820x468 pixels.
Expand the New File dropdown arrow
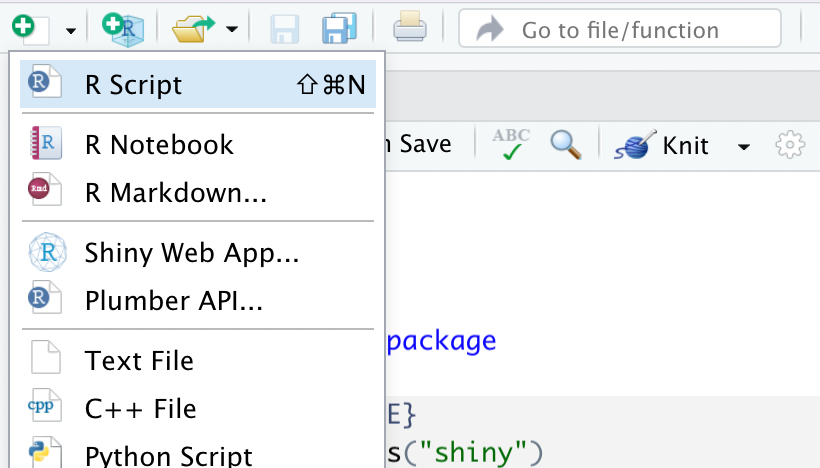pos(70,30)
